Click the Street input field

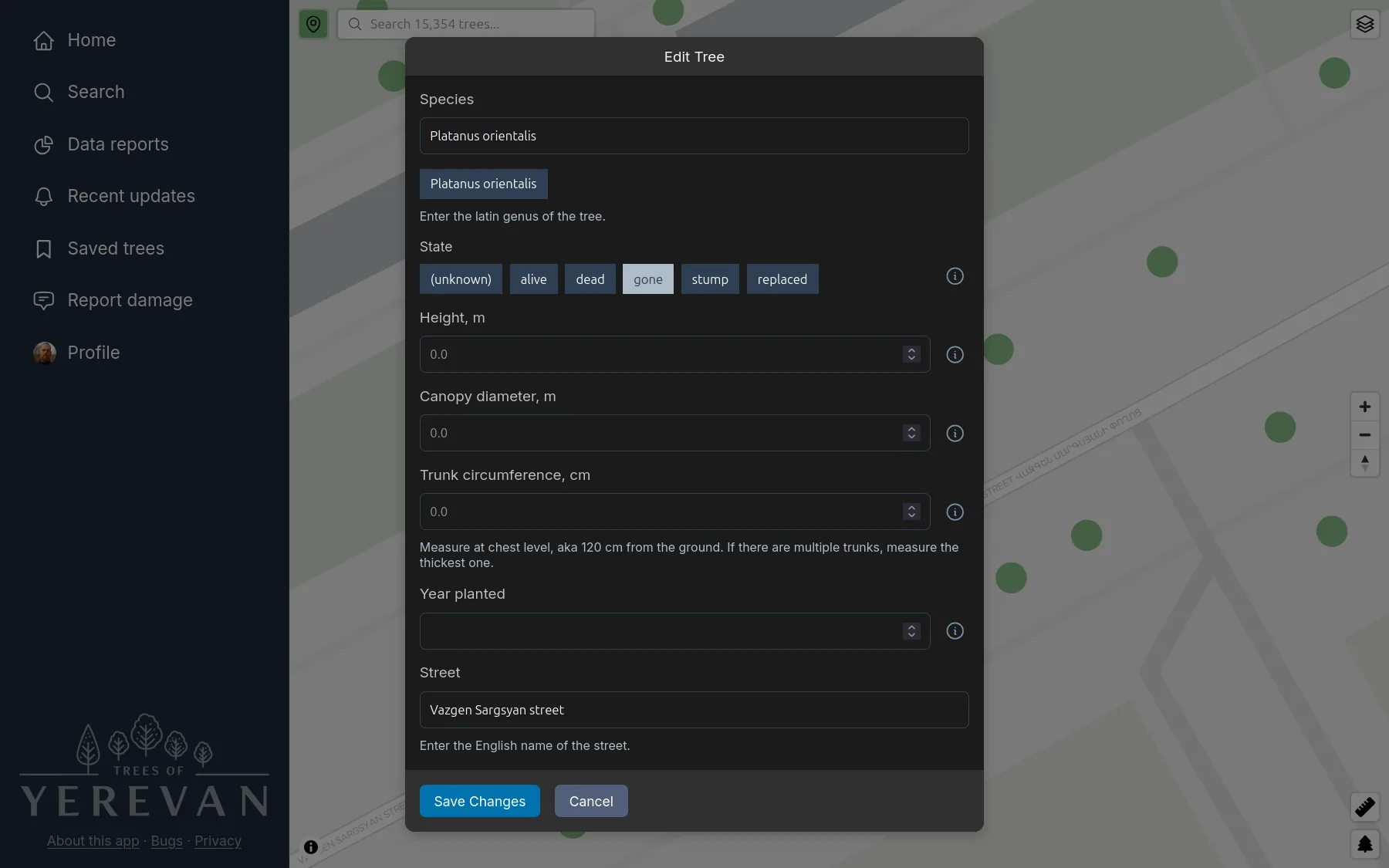[x=694, y=710]
